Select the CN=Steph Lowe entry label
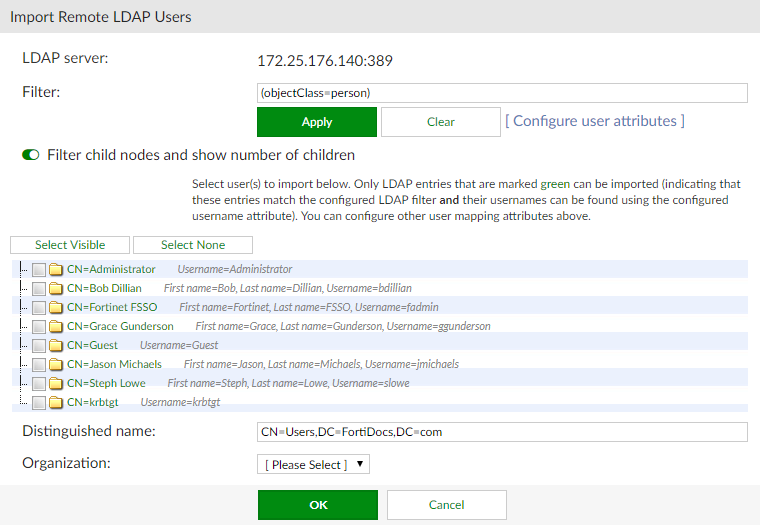 point(106,383)
